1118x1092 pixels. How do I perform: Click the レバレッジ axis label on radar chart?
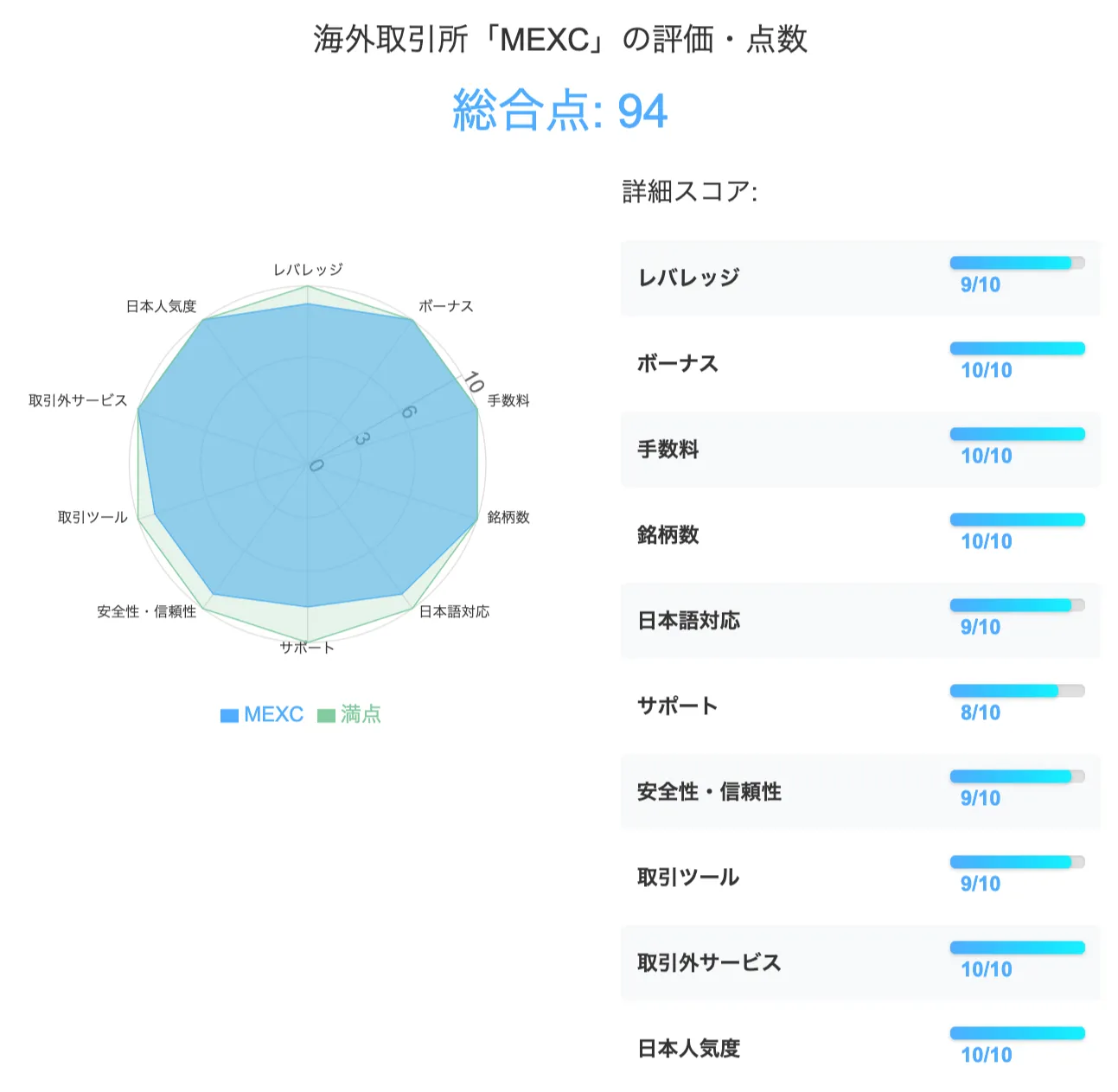point(308,270)
